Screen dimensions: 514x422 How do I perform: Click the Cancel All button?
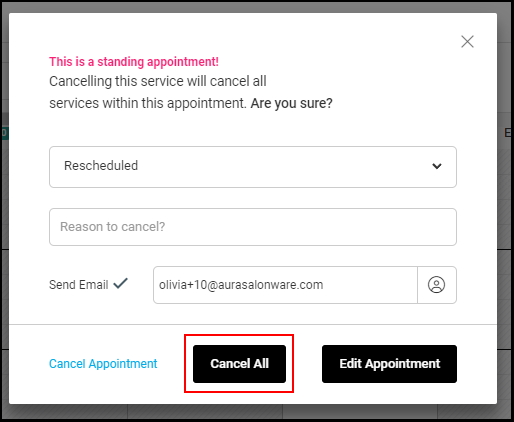pyautogui.click(x=239, y=364)
